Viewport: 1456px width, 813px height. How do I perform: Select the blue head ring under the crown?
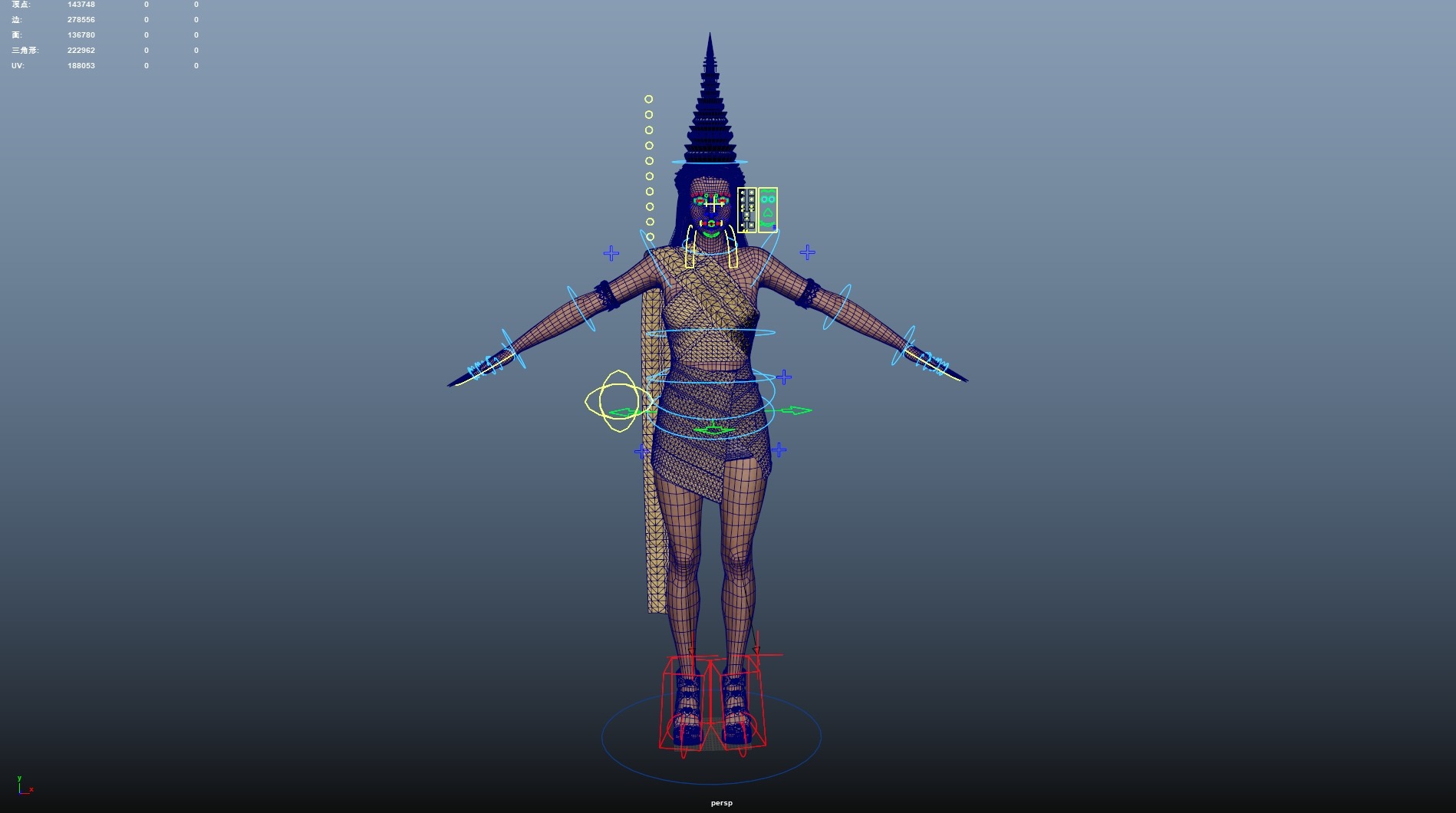point(710,162)
